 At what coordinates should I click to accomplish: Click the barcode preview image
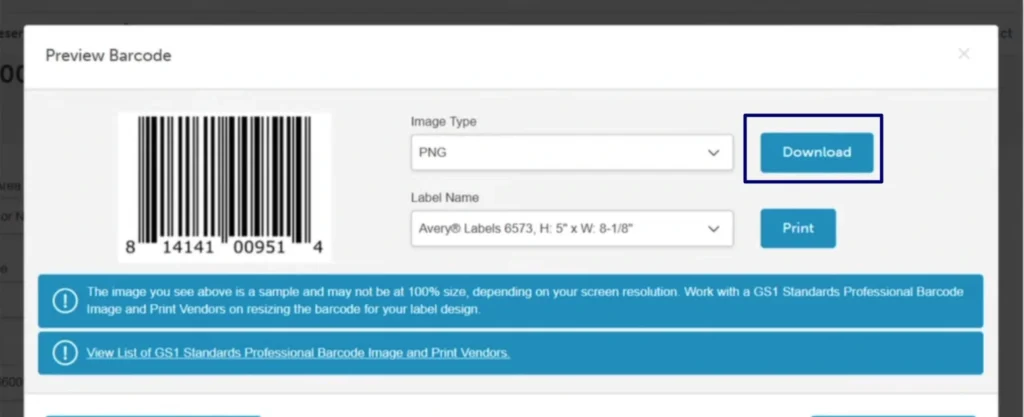[x=225, y=187]
